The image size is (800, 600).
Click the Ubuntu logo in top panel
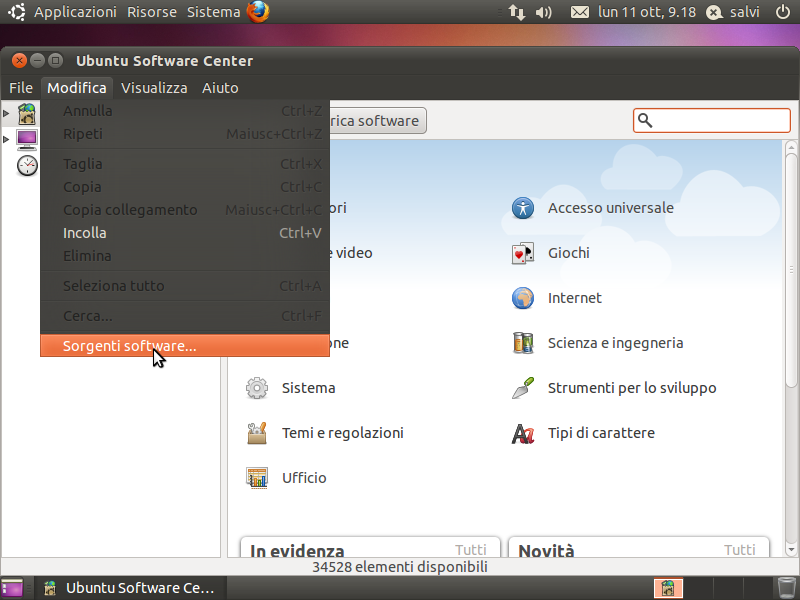click(x=17, y=12)
